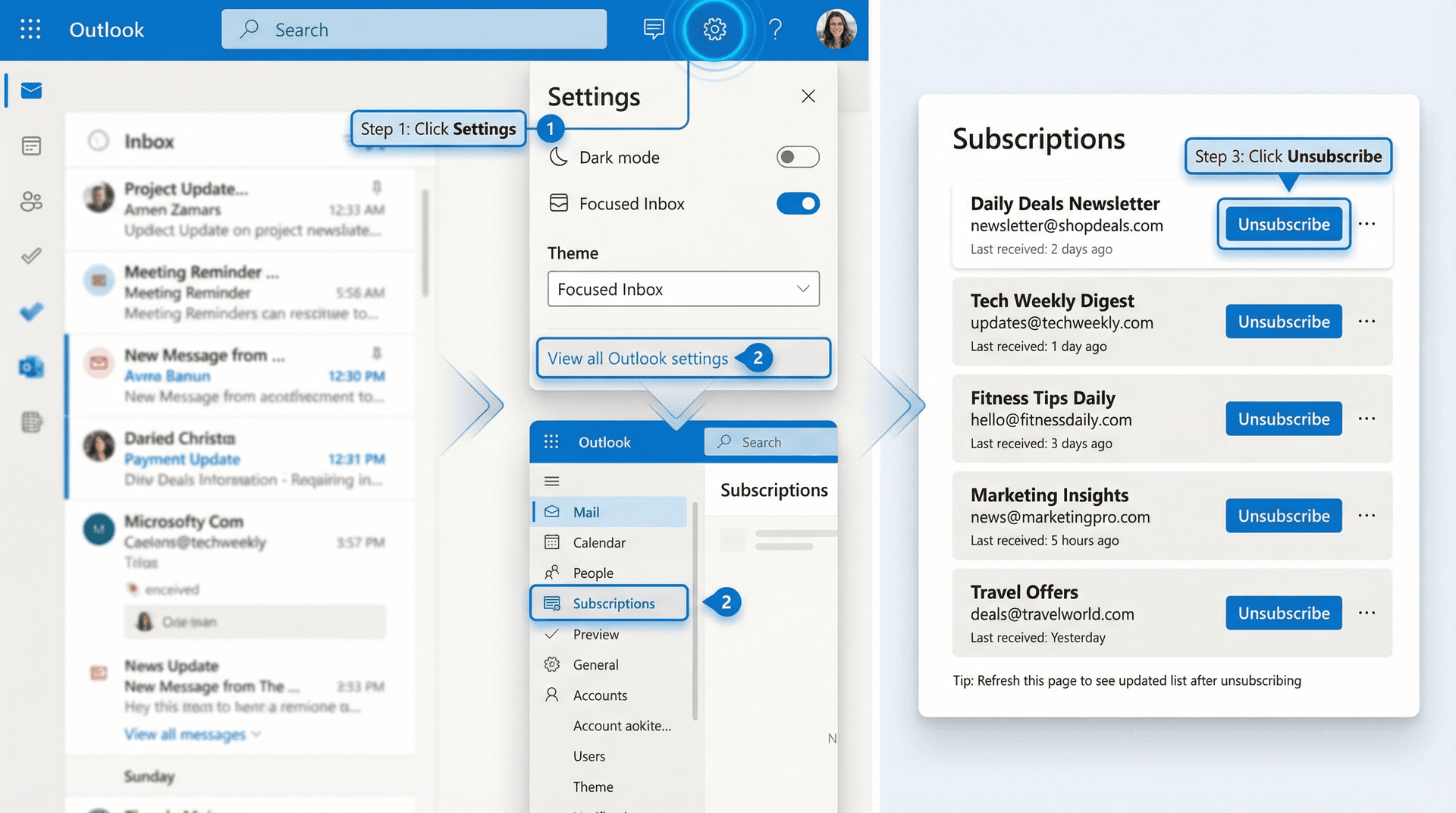Enable Dark mode in Settings
Screen dimensions: 1456x813
[797, 157]
